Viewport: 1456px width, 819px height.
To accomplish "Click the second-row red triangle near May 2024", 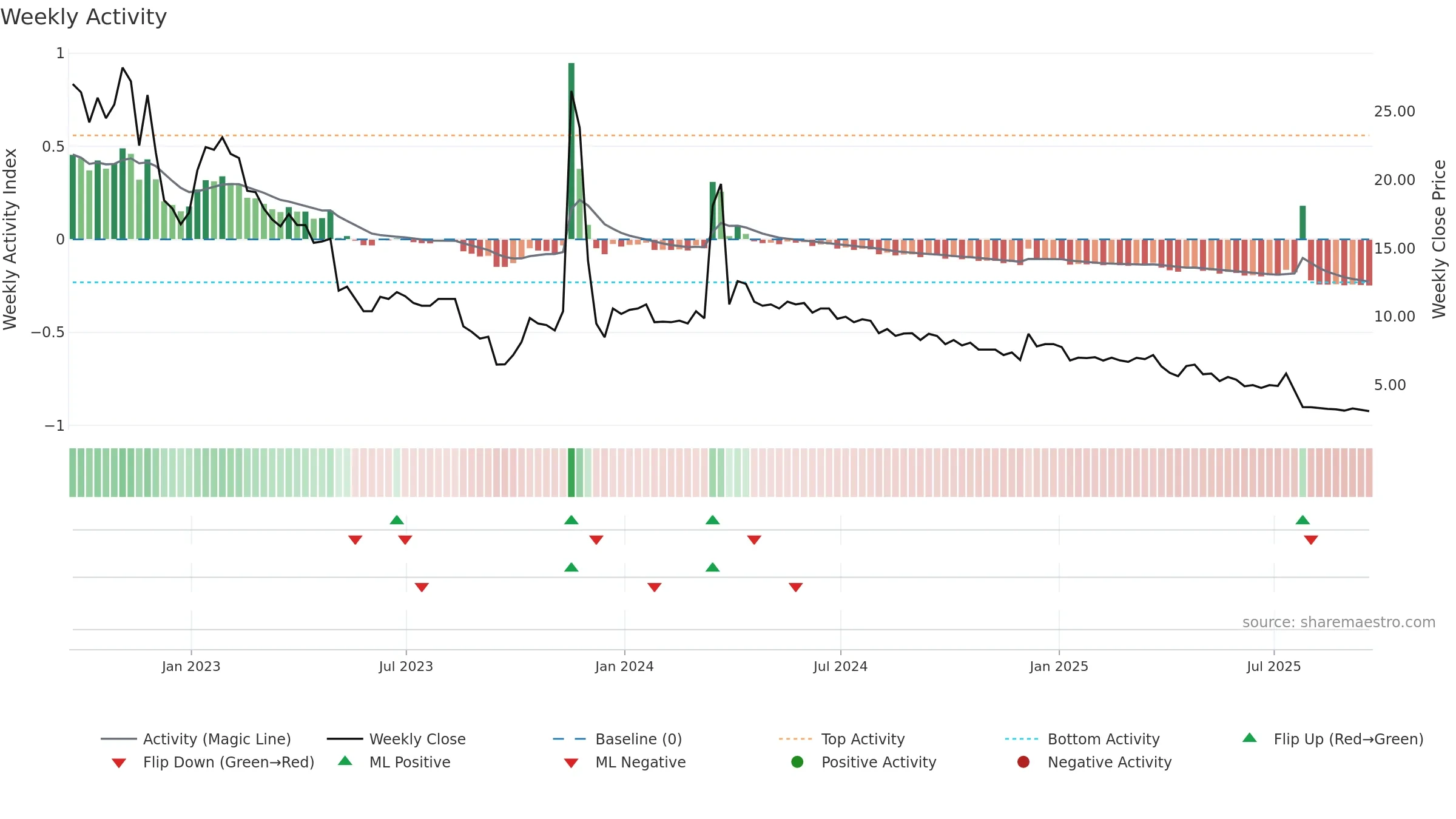I will click(796, 587).
